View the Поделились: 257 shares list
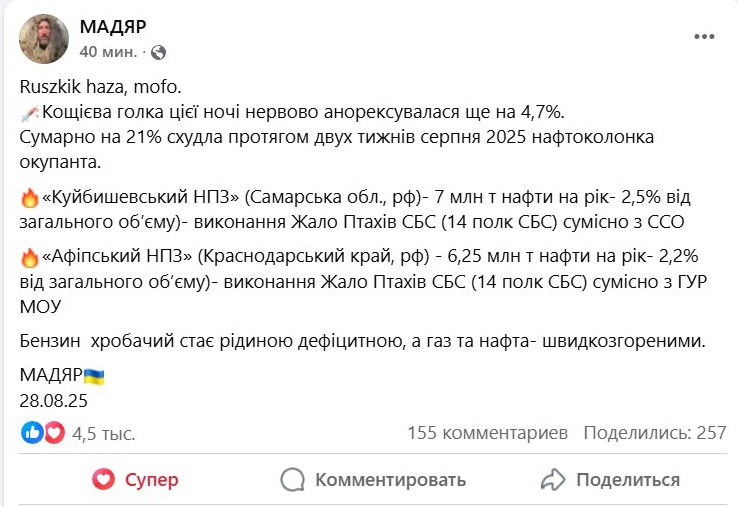Image resolution: width=738 pixels, height=507 pixels. point(654,433)
